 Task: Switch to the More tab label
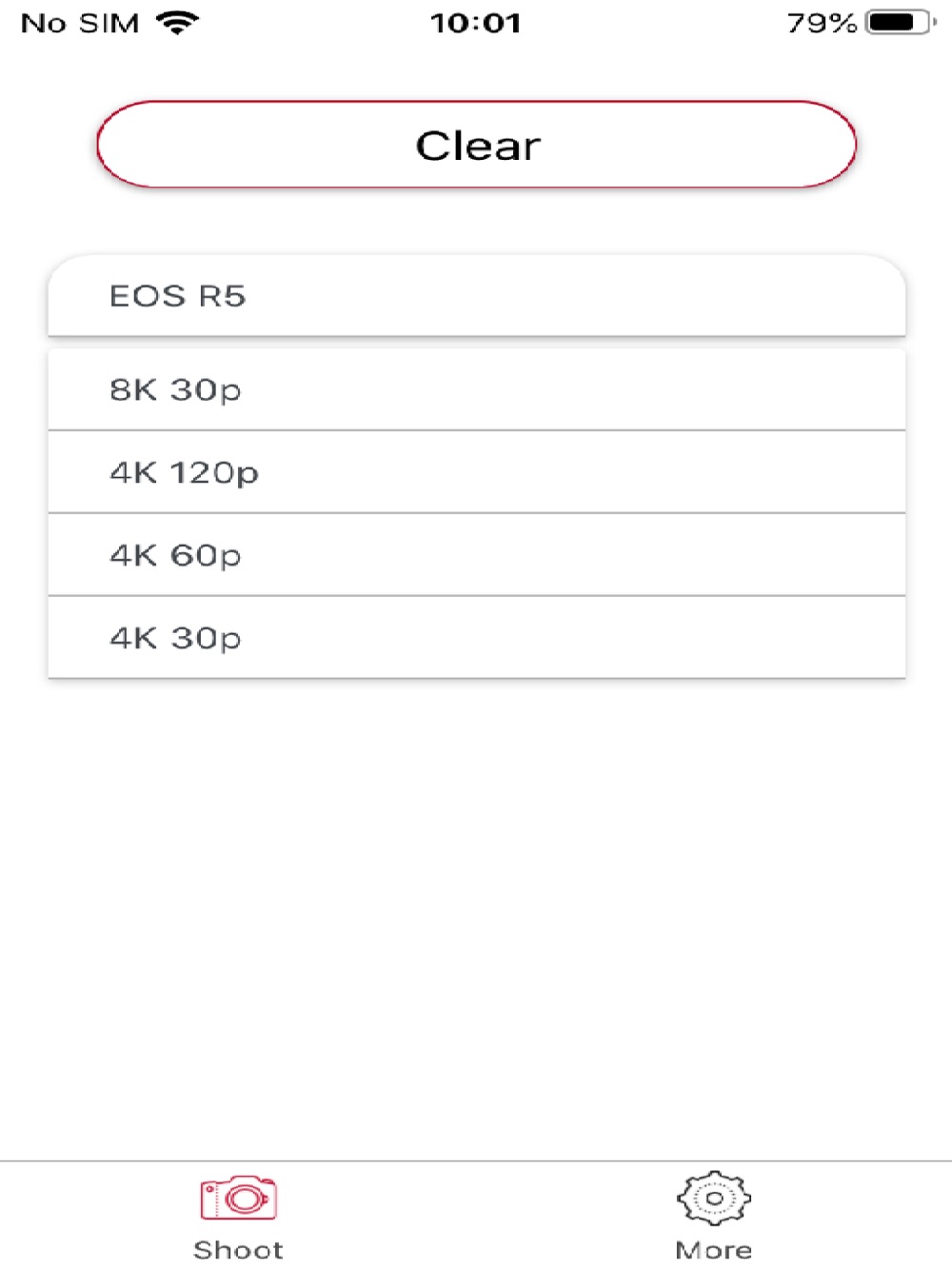(713, 1250)
